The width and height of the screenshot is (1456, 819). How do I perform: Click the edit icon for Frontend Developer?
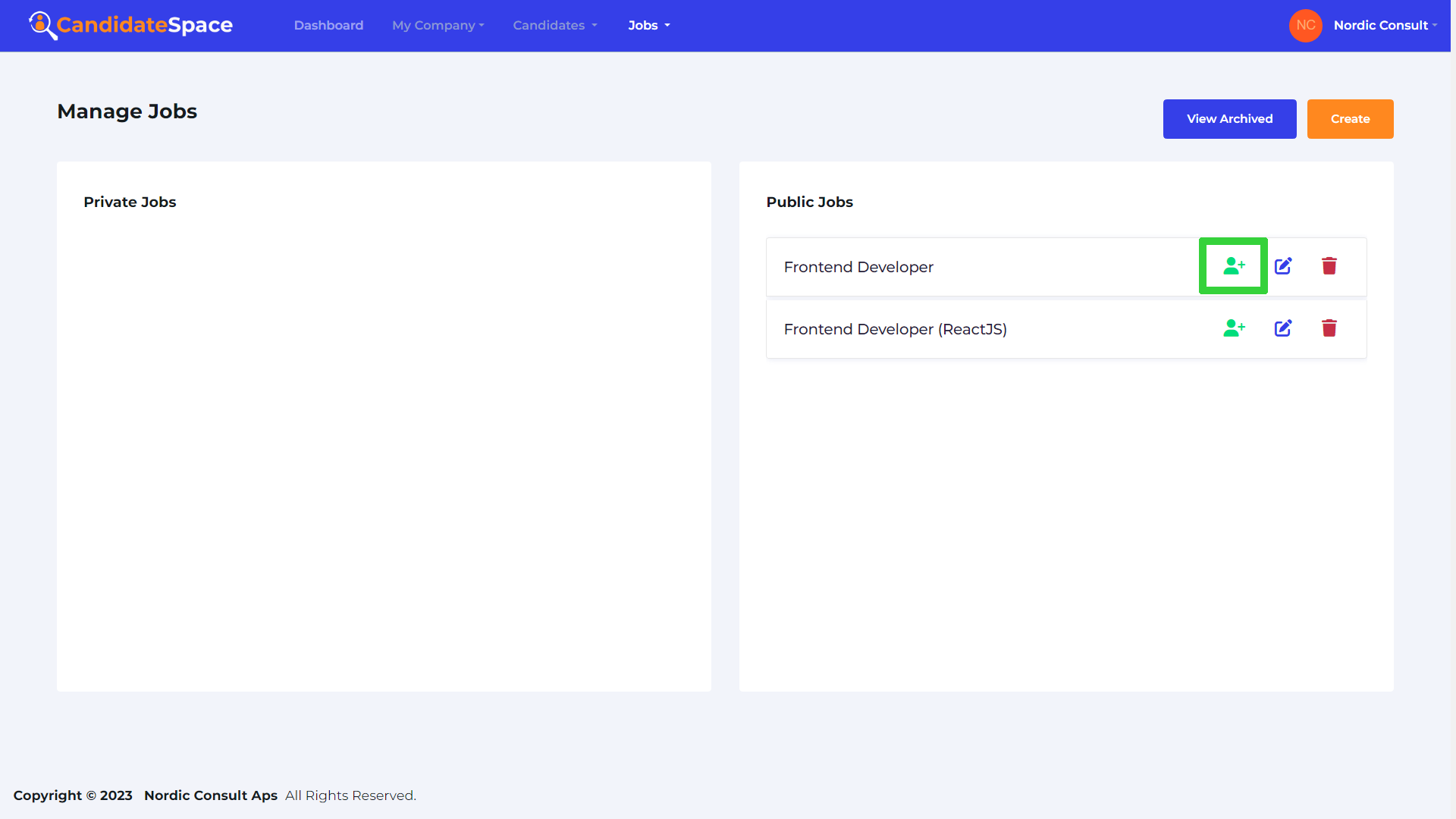click(x=1283, y=266)
